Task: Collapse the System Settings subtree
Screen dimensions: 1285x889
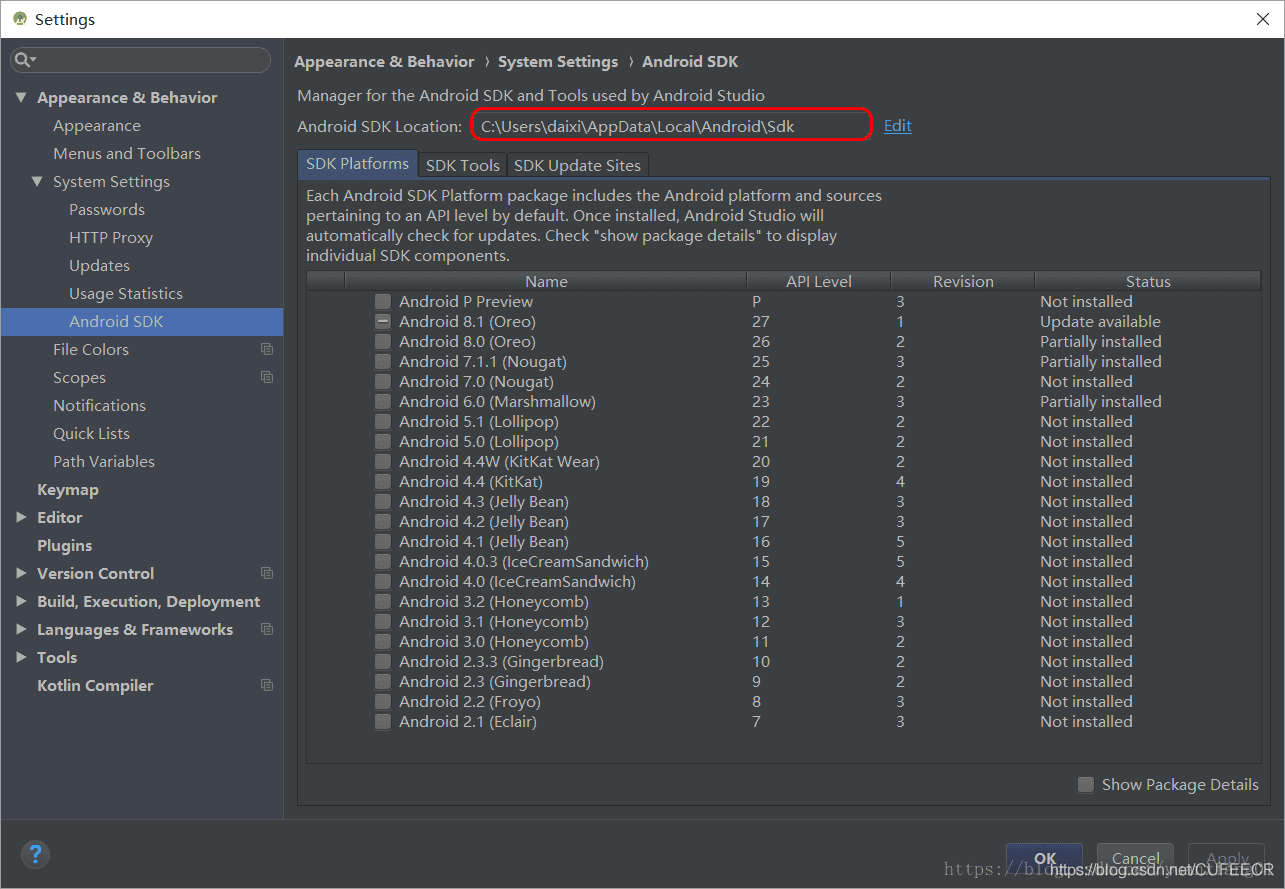Action: pos(37,181)
